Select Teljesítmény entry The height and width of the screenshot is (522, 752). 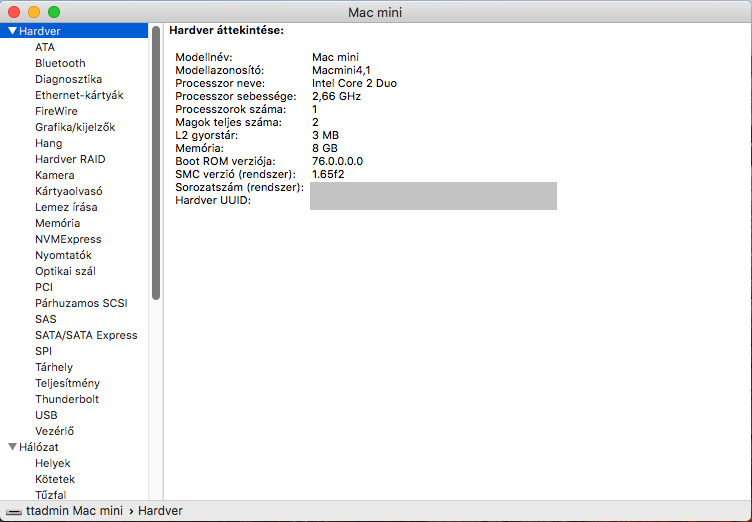[x=68, y=383]
